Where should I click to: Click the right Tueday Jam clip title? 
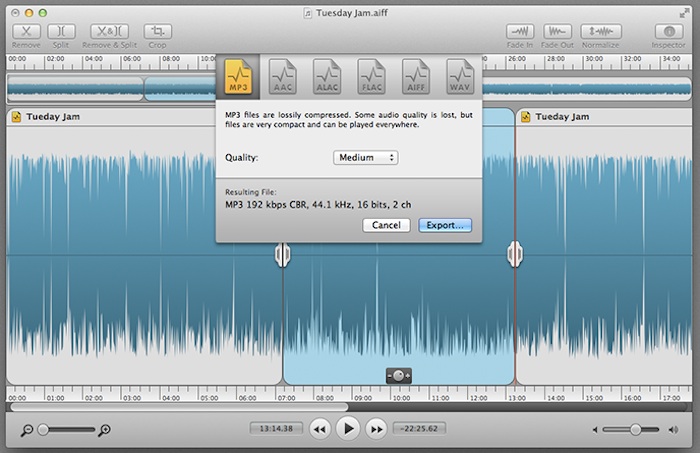point(562,117)
